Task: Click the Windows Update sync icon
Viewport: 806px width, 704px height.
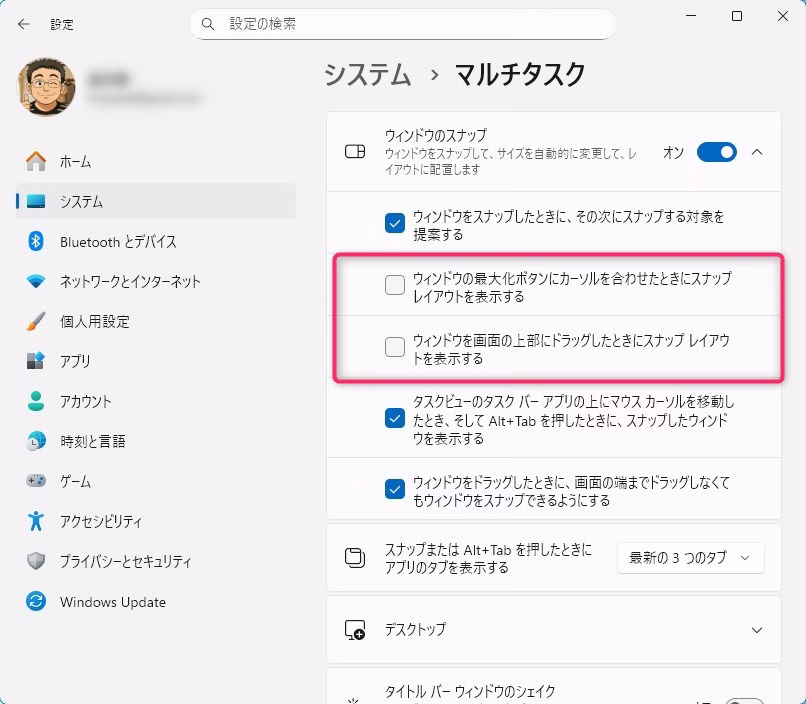Action: pos(36,602)
